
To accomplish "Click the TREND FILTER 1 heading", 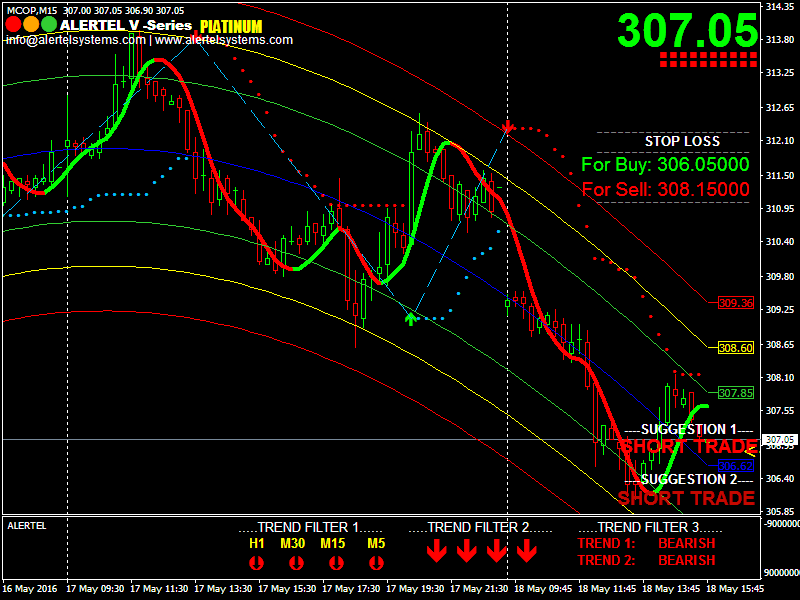I will click(310, 527).
